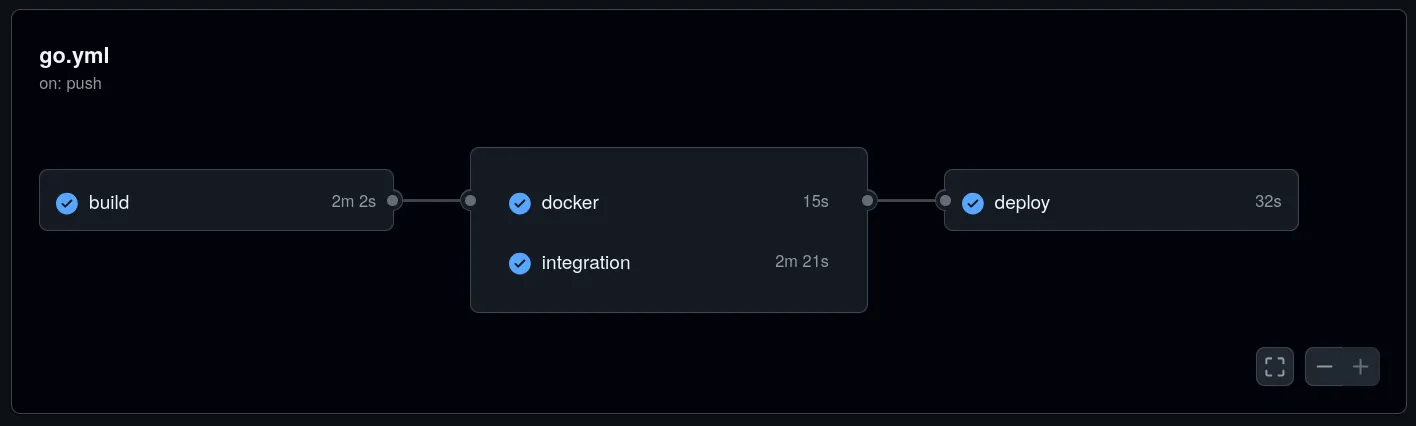Open the build job

click(x=216, y=200)
